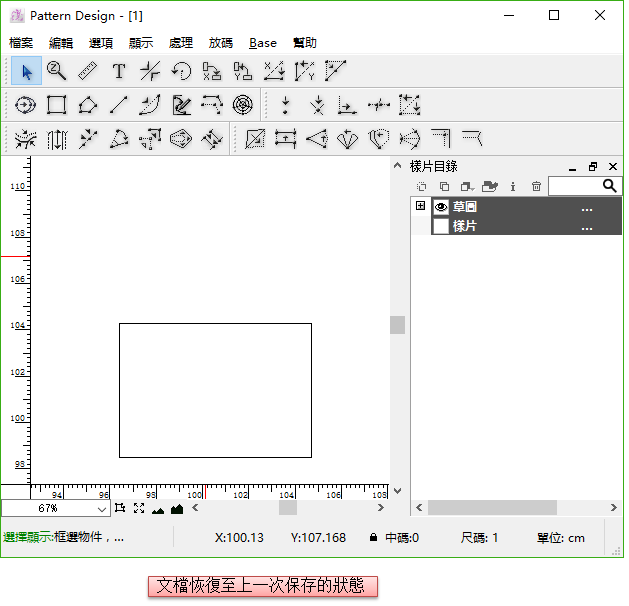Open the 檔案 menu
Viewport: 629px width, 606px height.
click(21, 43)
